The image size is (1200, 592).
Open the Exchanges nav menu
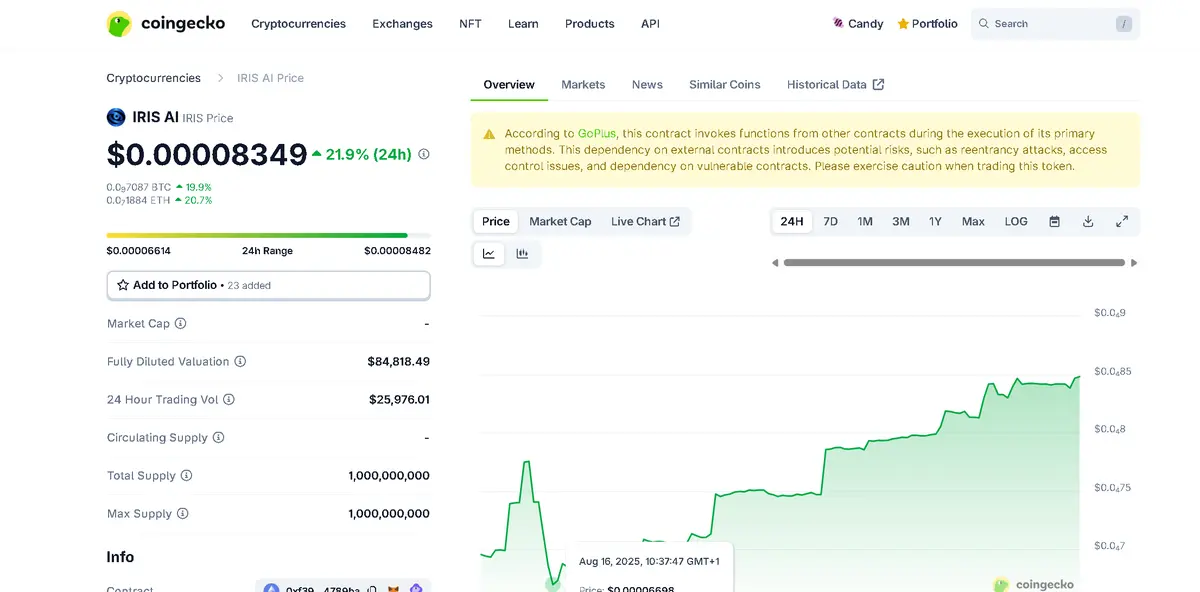coord(402,23)
